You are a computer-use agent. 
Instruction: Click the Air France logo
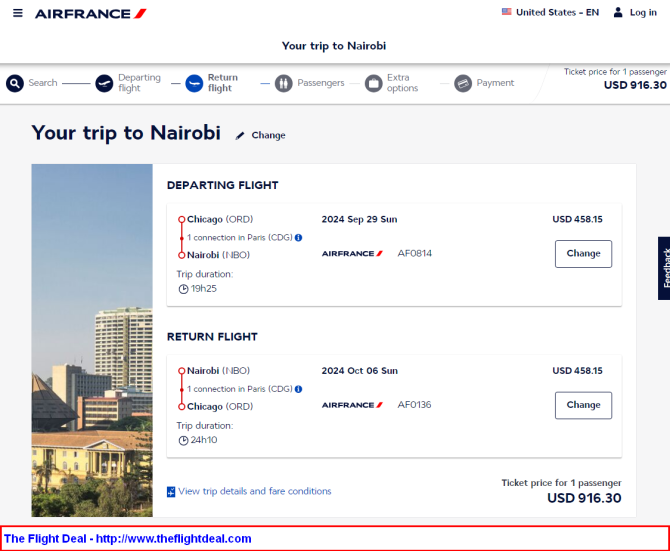click(x=91, y=14)
